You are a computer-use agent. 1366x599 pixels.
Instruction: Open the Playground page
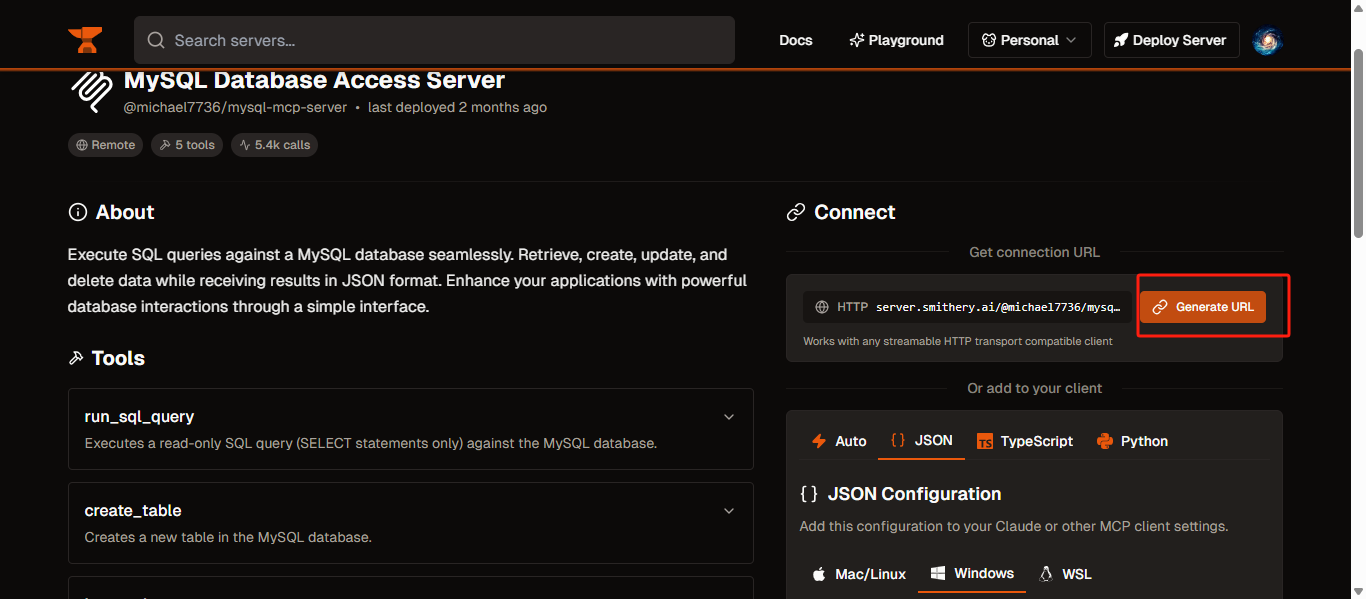896,40
